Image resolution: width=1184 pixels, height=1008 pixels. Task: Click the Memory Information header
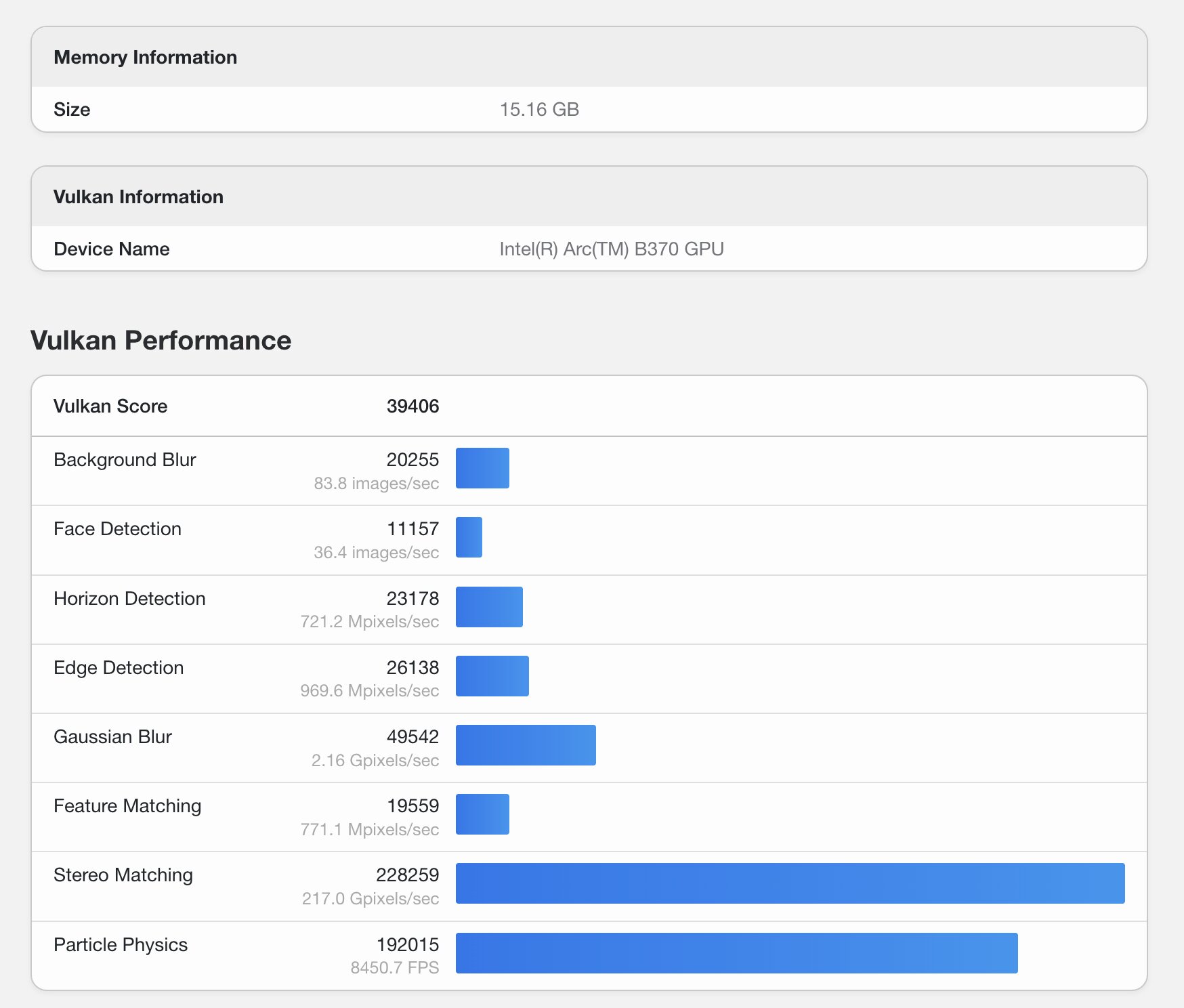pyautogui.click(x=145, y=58)
